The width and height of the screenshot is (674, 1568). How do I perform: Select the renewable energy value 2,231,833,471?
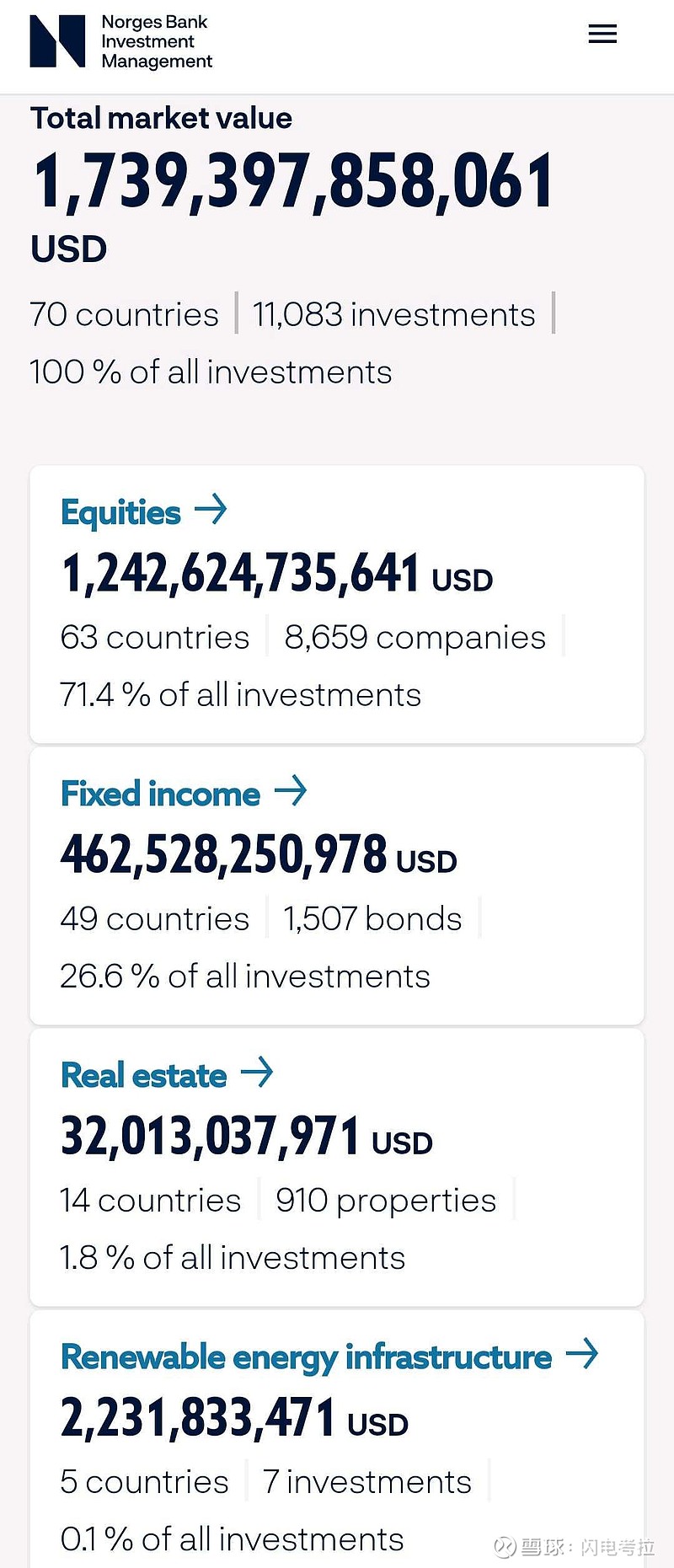tap(199, 1418)
